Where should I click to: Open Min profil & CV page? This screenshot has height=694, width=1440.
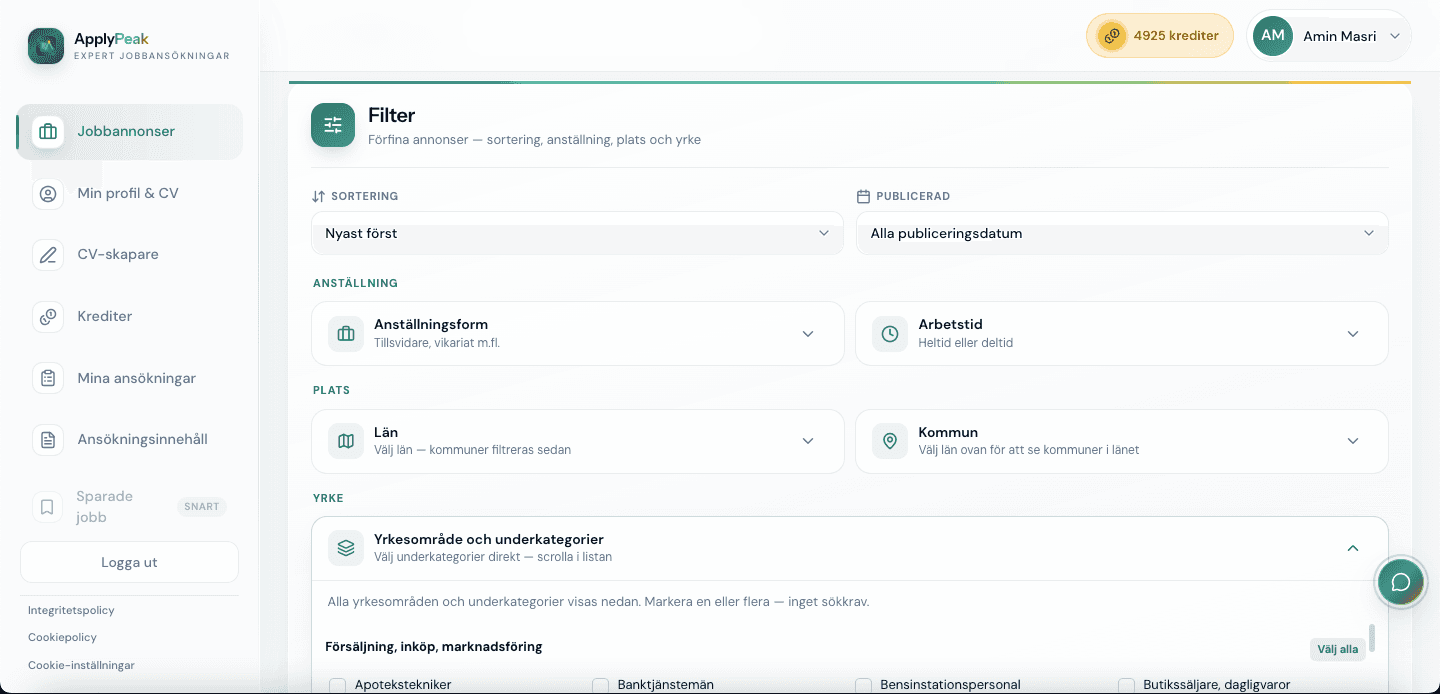point(130,194)
